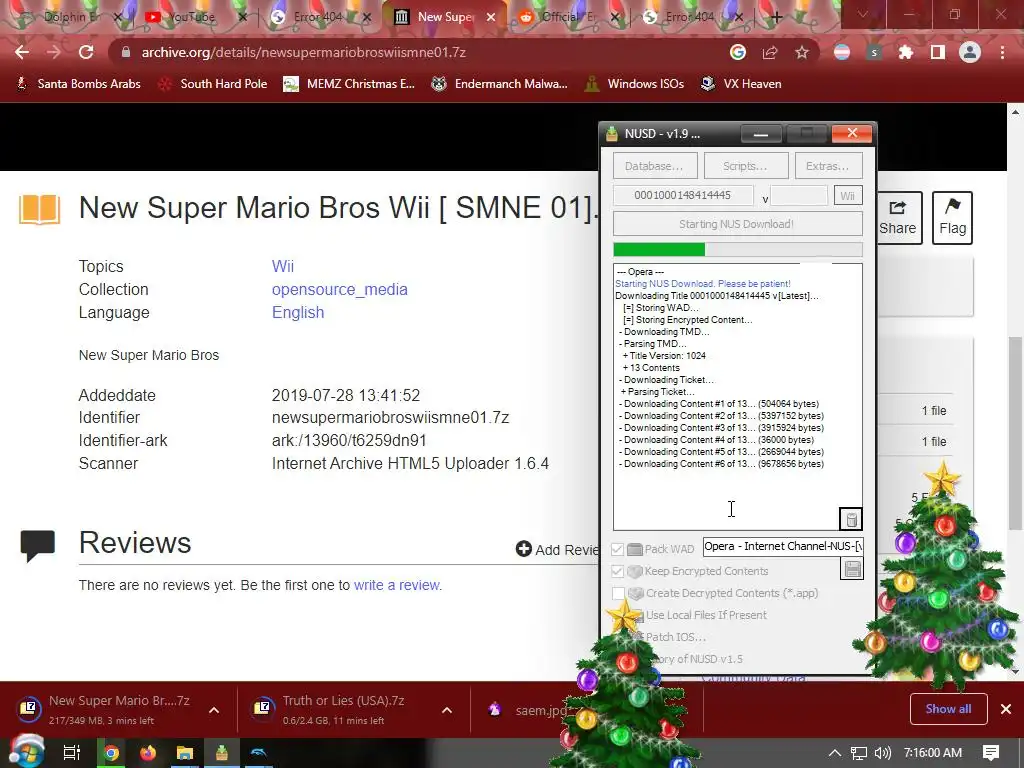Open the NUSD Scripts button
The height and width of the screenshot is (768, 1024).
(746, 166)
